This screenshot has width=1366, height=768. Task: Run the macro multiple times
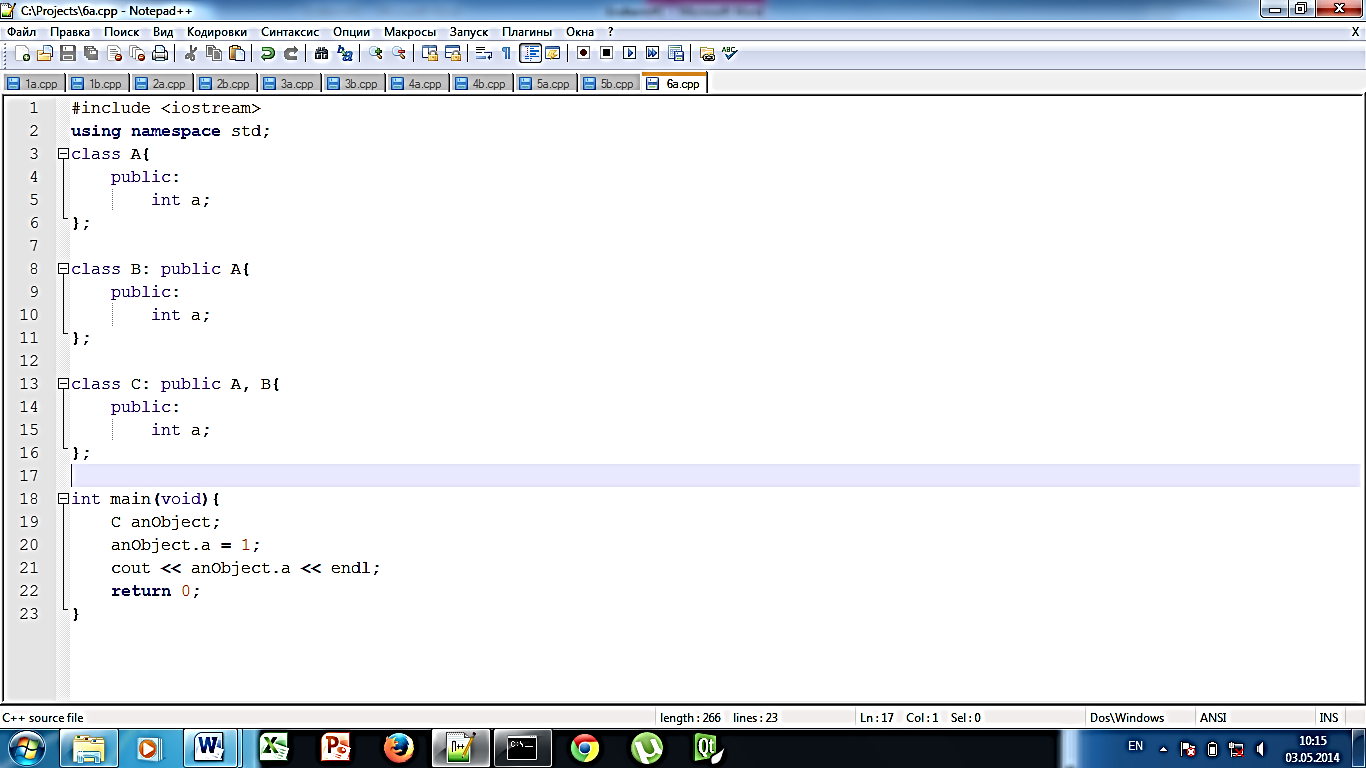tap(653, 53)
